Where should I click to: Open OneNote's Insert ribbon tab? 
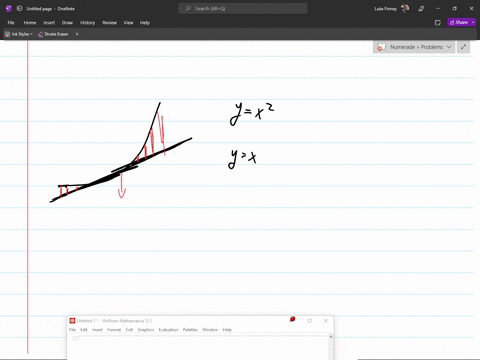coord(49,23)
